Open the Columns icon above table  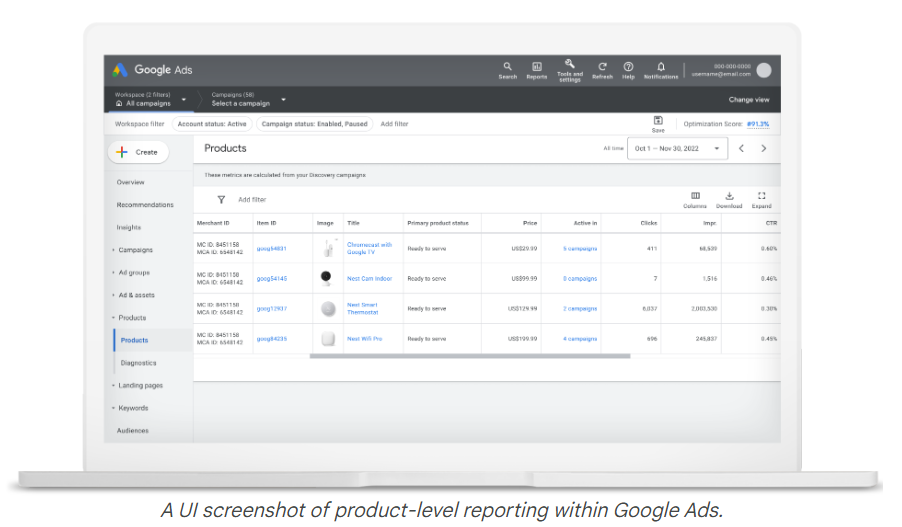coord(695,197)
